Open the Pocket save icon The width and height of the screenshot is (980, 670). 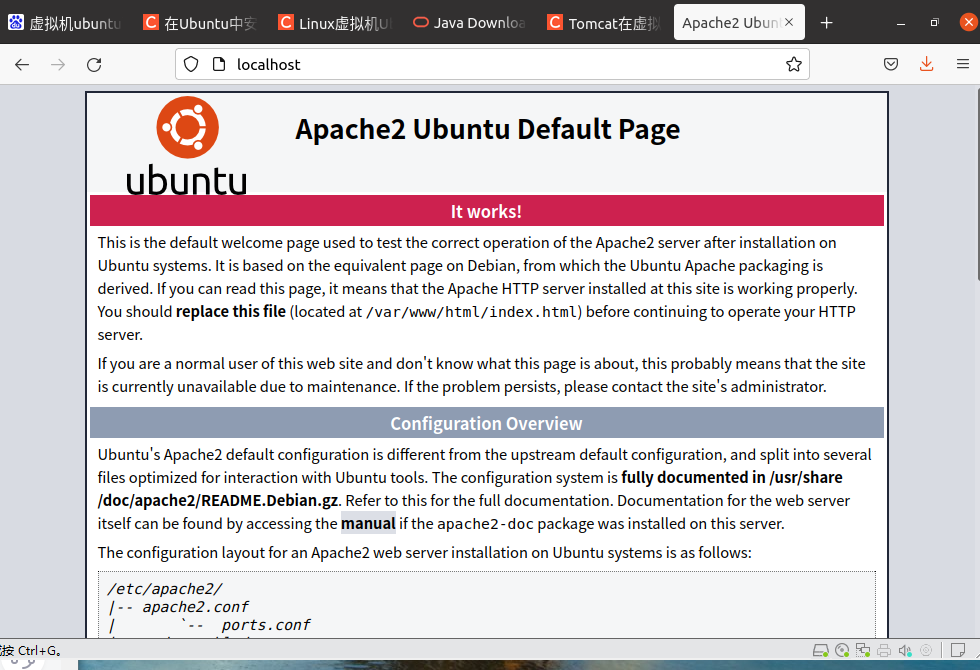pyautogui.click(x=891, y=64)
